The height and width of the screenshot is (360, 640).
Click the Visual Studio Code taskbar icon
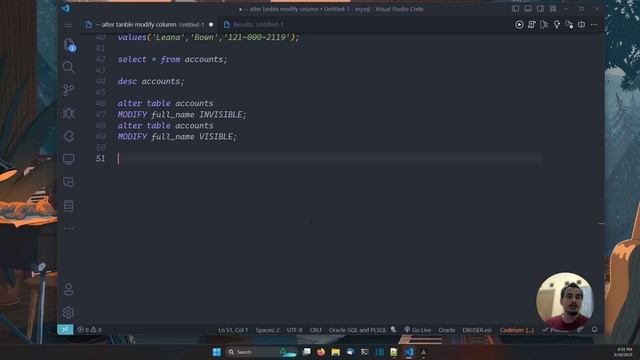point(409,352)
